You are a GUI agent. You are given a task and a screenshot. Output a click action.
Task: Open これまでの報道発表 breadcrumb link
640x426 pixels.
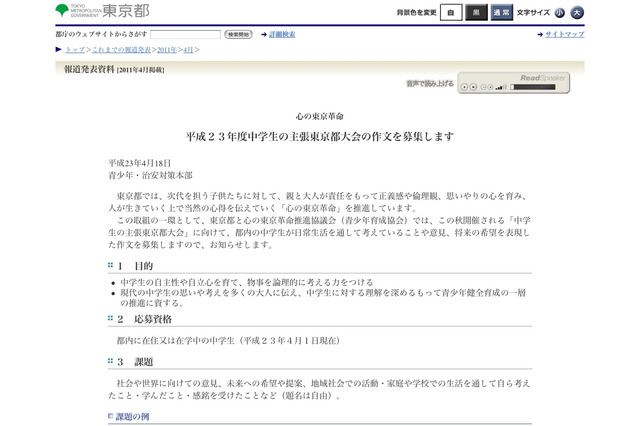[121, 50]
